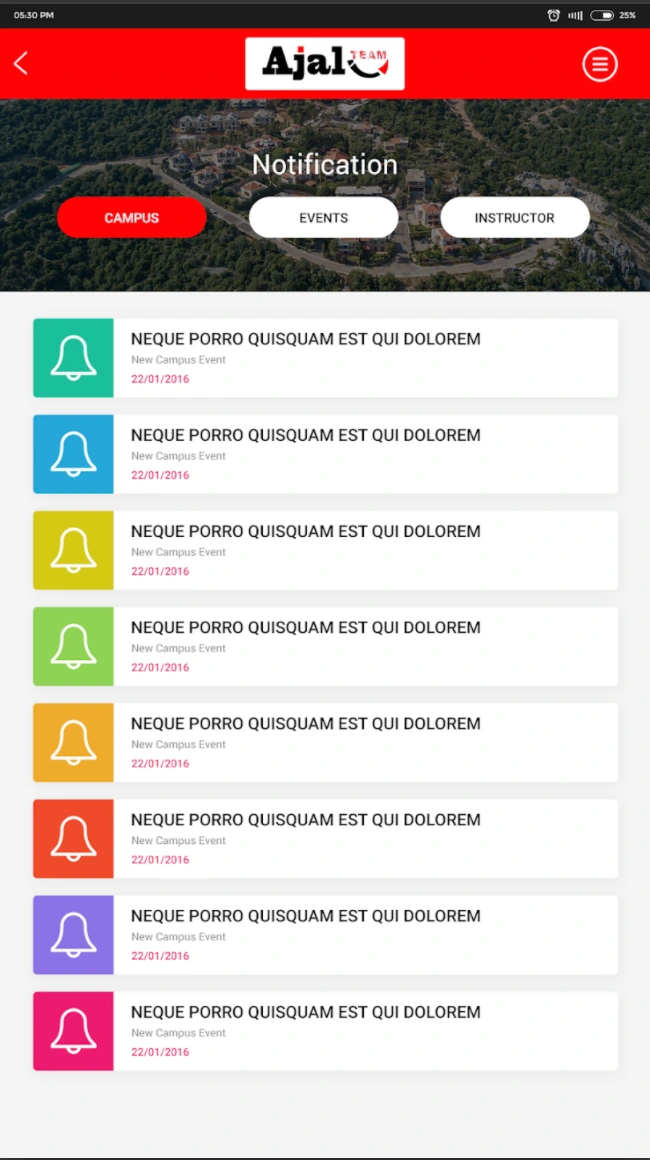Open the notification with the green bell icon

click(x=325, y=647)
